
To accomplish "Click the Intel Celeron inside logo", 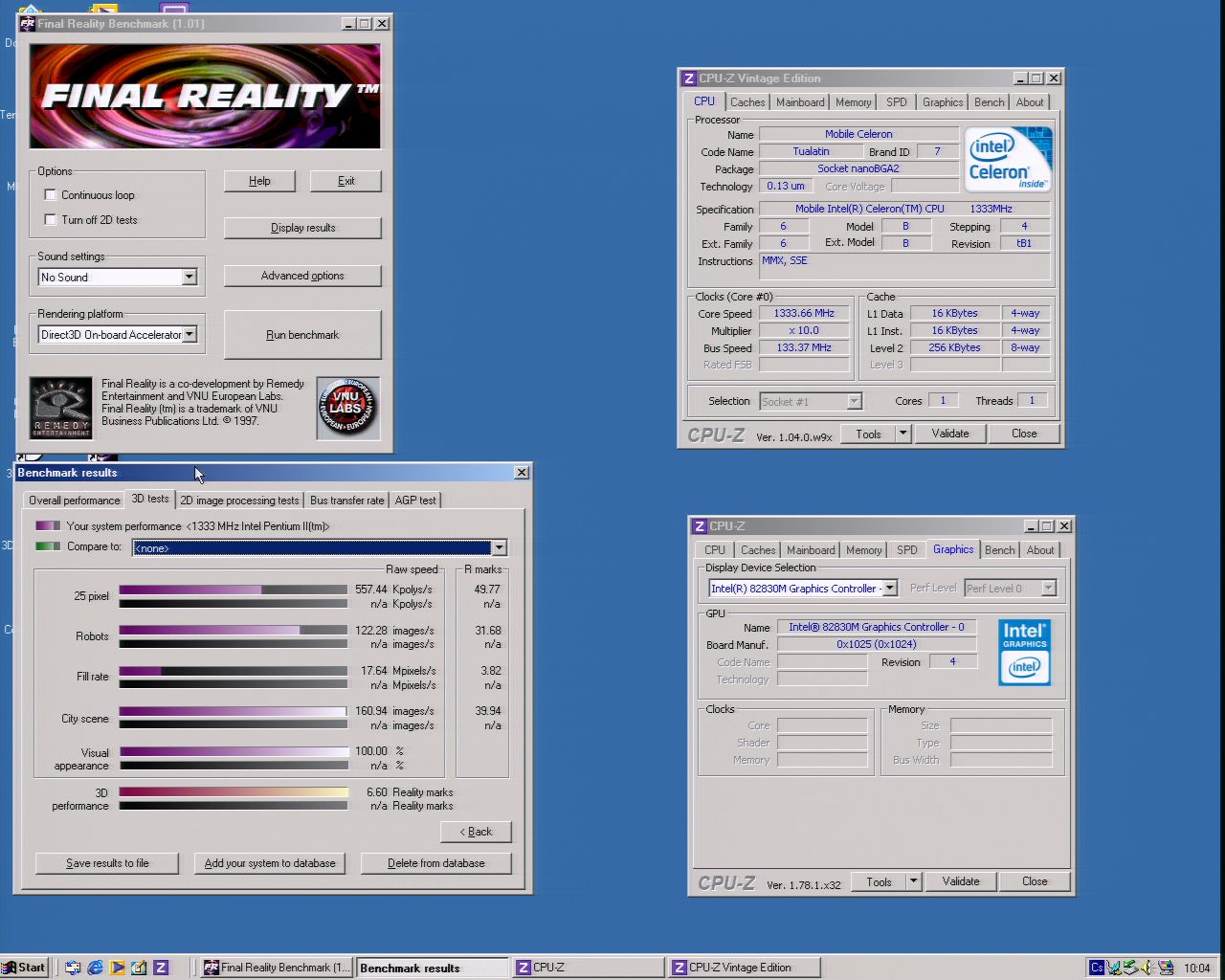I will [1008, 160].
